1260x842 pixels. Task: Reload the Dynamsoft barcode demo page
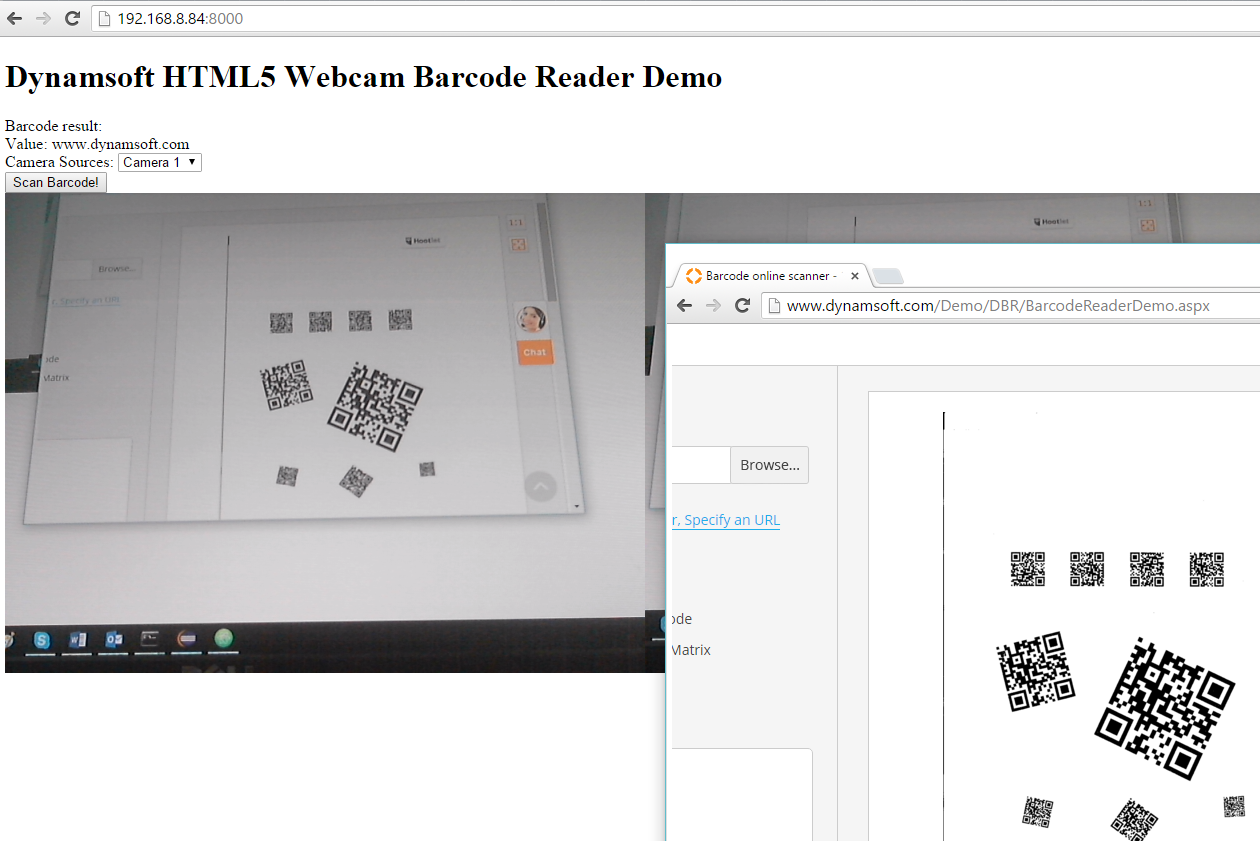click(x=742, y=306)
